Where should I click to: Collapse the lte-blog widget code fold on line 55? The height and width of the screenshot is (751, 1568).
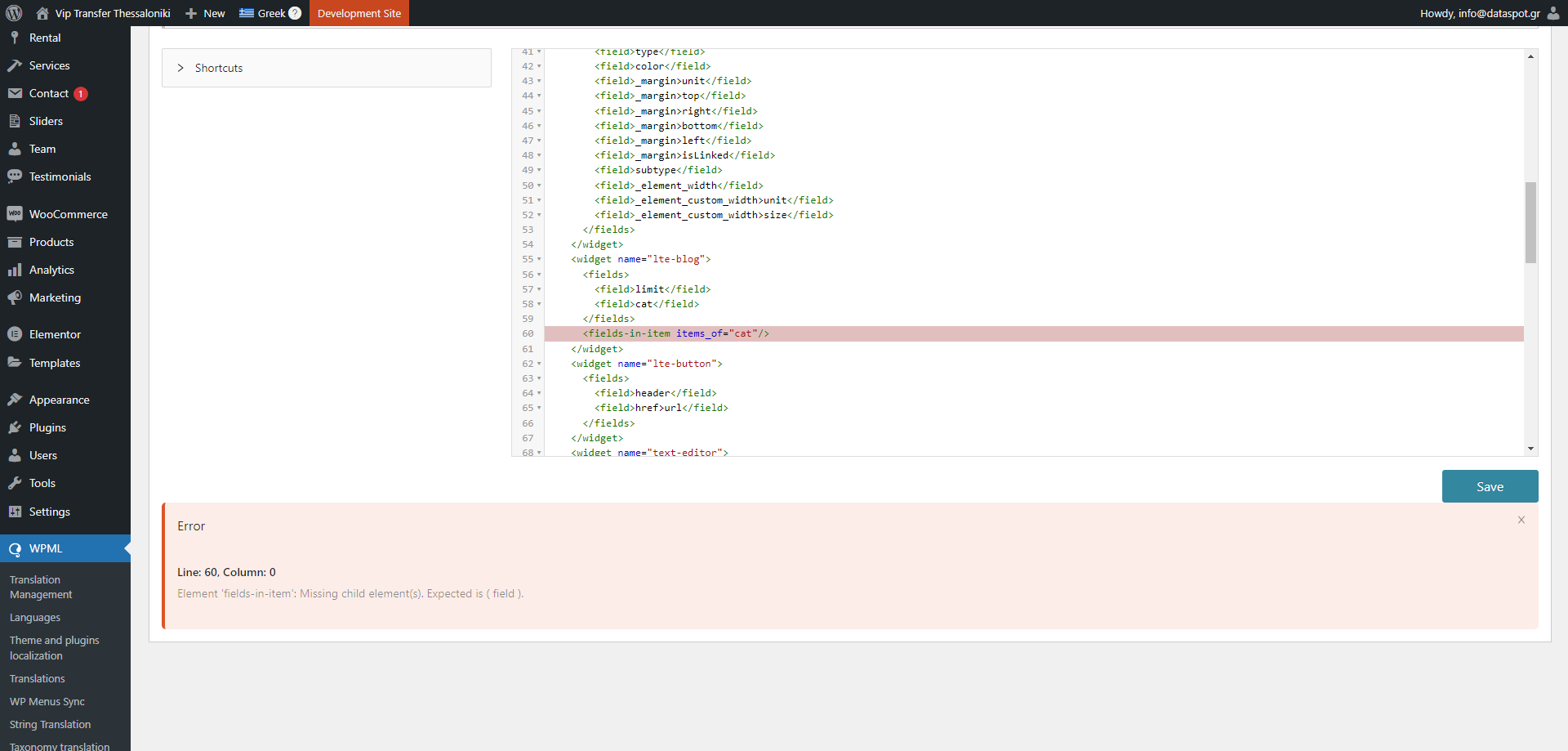[539, 260]
